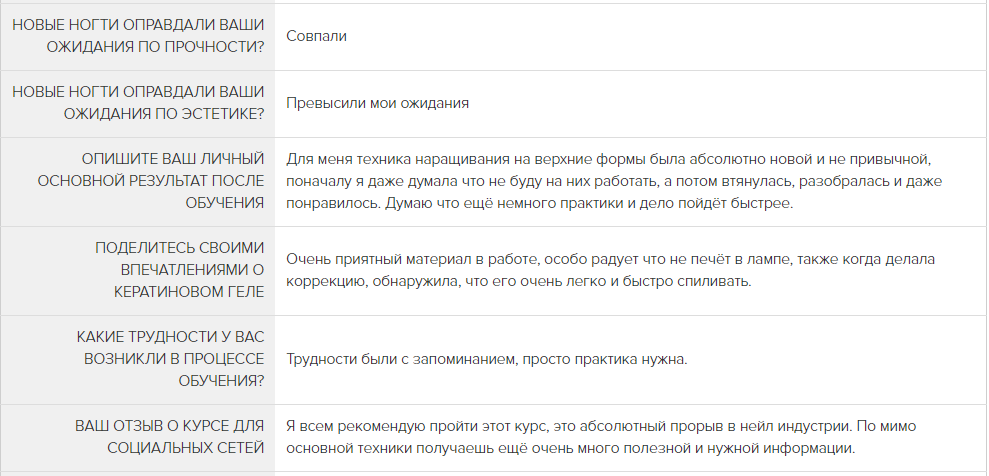Click the word "ОБУЧЕНИЯ?" in the difficulties label
Viewport: 989px width, 476px height.
[221, 381]
